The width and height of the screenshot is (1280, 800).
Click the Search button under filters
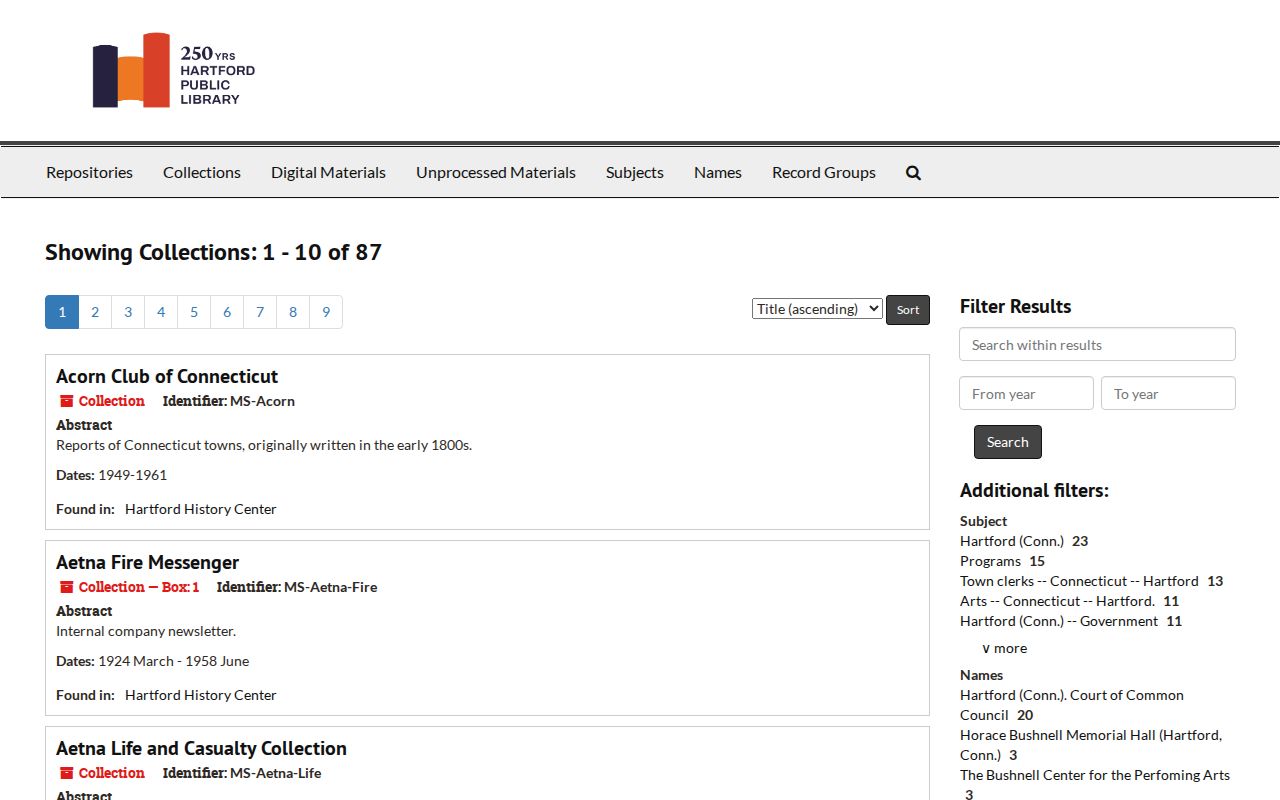1008,442
